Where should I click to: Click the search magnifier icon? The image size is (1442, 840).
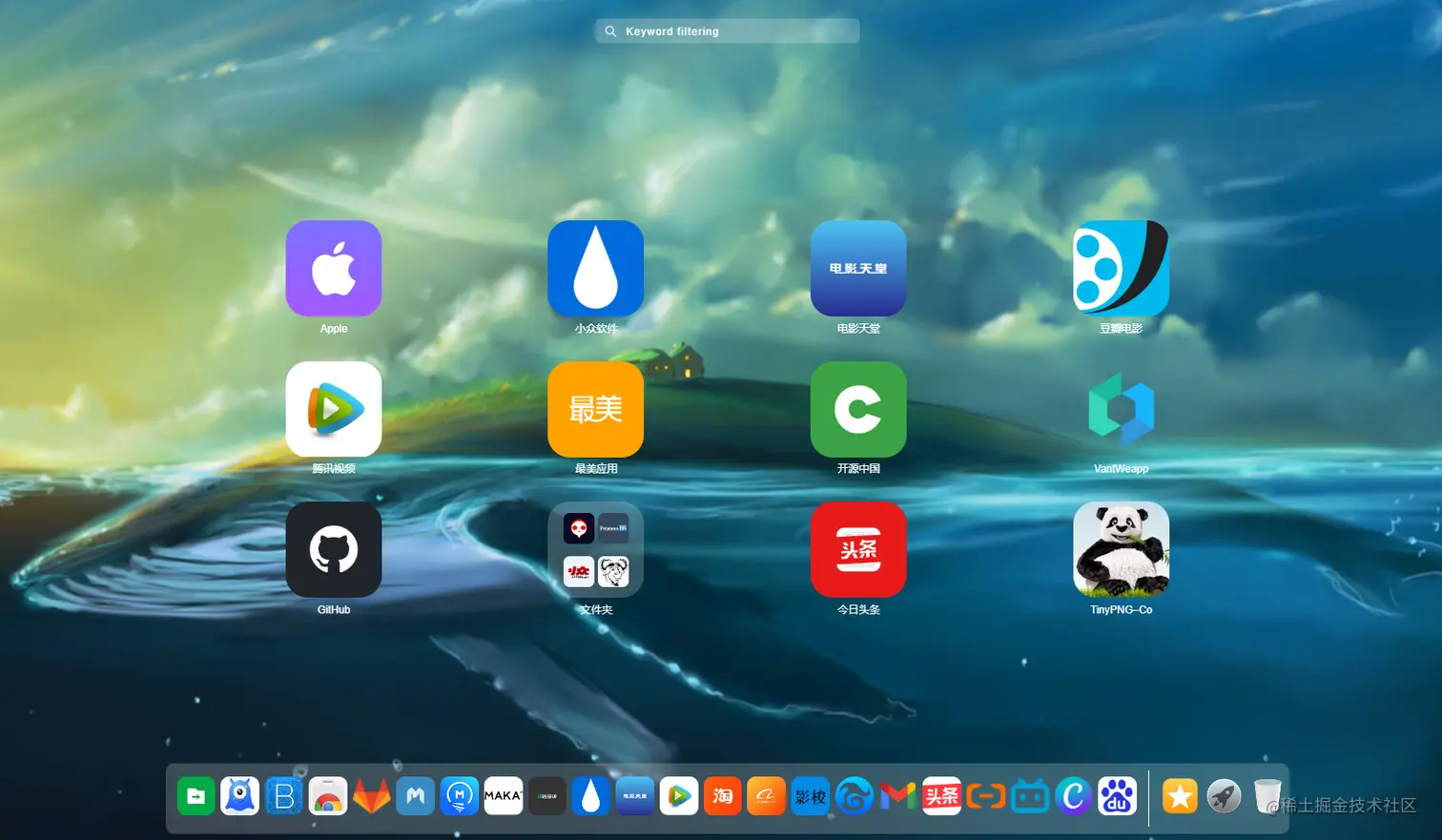tap(610, 31)
